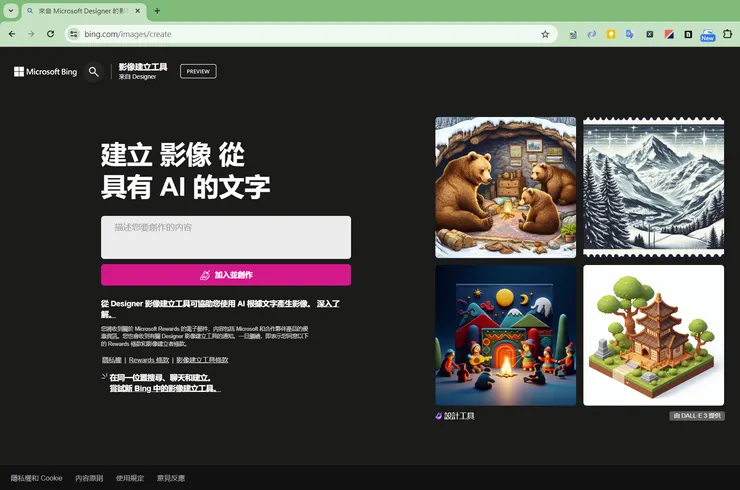Open 隱私權和 Cookie footer link
Viewport: 740px width, 490px height.
(x=36, y=478)
